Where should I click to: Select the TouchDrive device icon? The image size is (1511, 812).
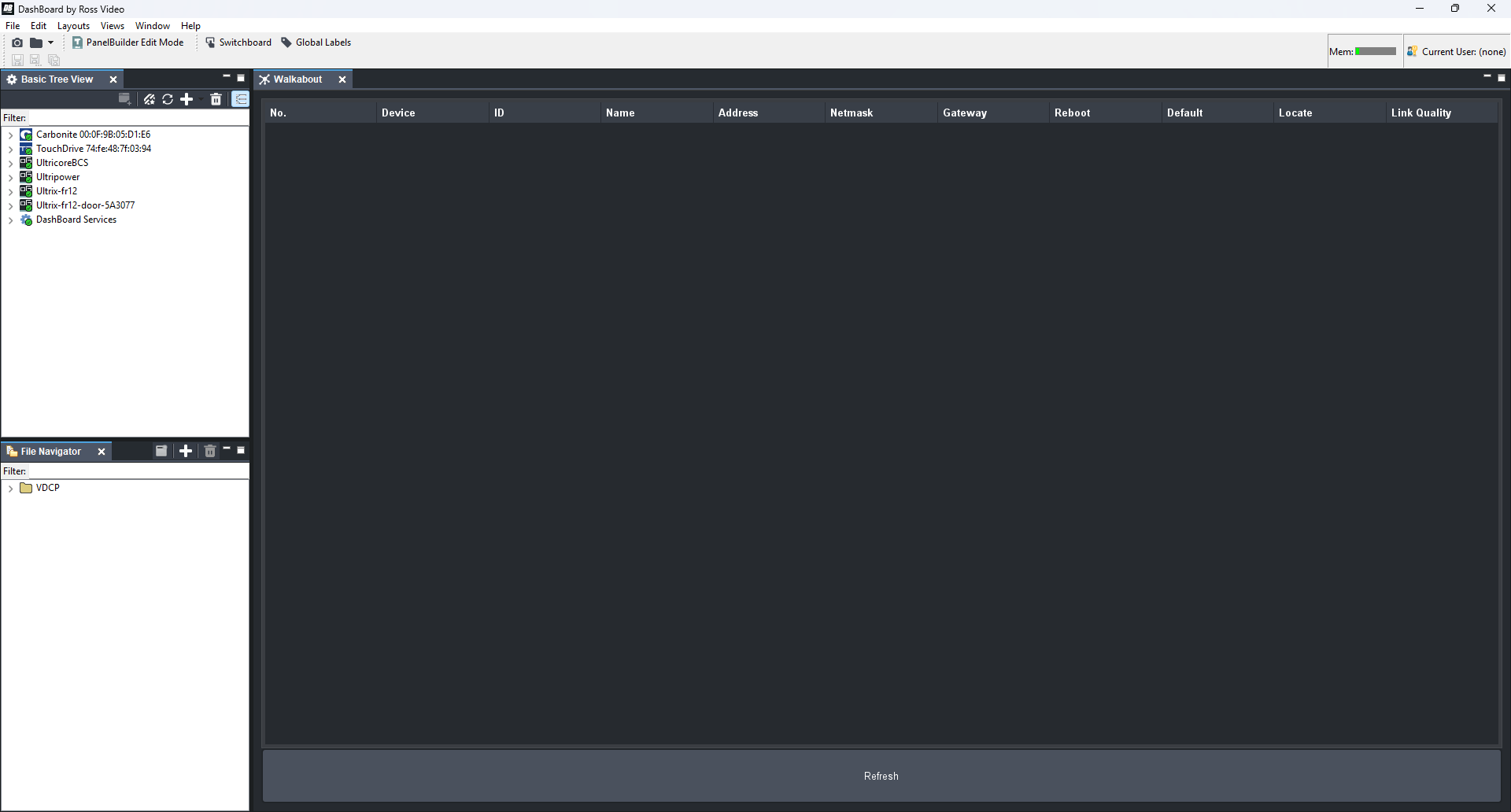[26, 149]
